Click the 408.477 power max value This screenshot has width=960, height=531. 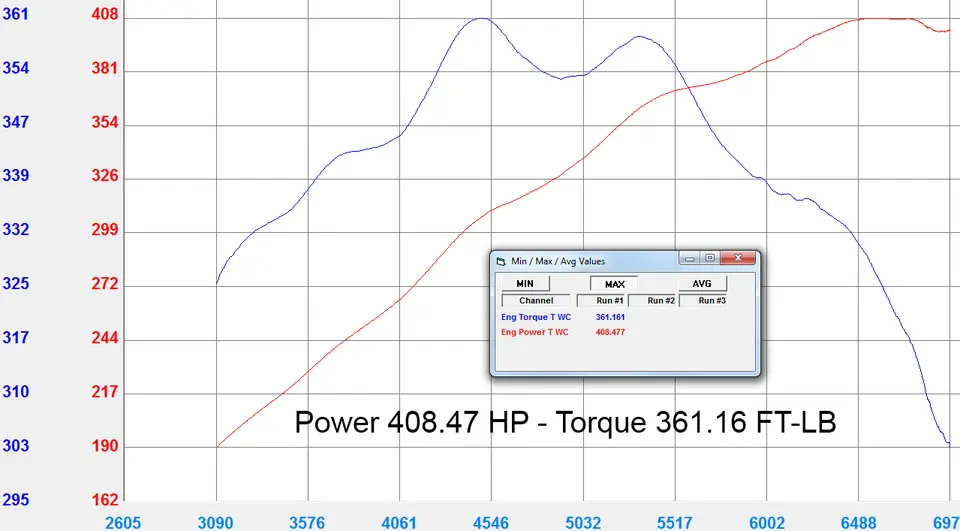(610, 332)
